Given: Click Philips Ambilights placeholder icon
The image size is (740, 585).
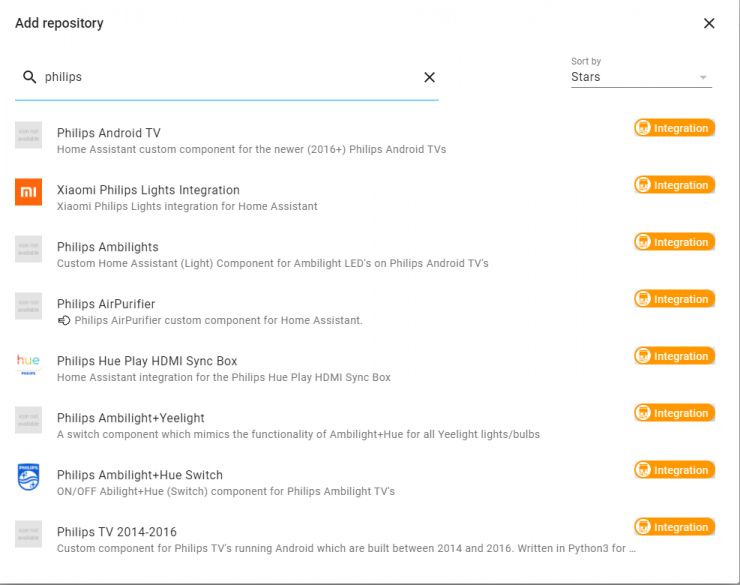Looking at the screenshot, I should 29,248.
